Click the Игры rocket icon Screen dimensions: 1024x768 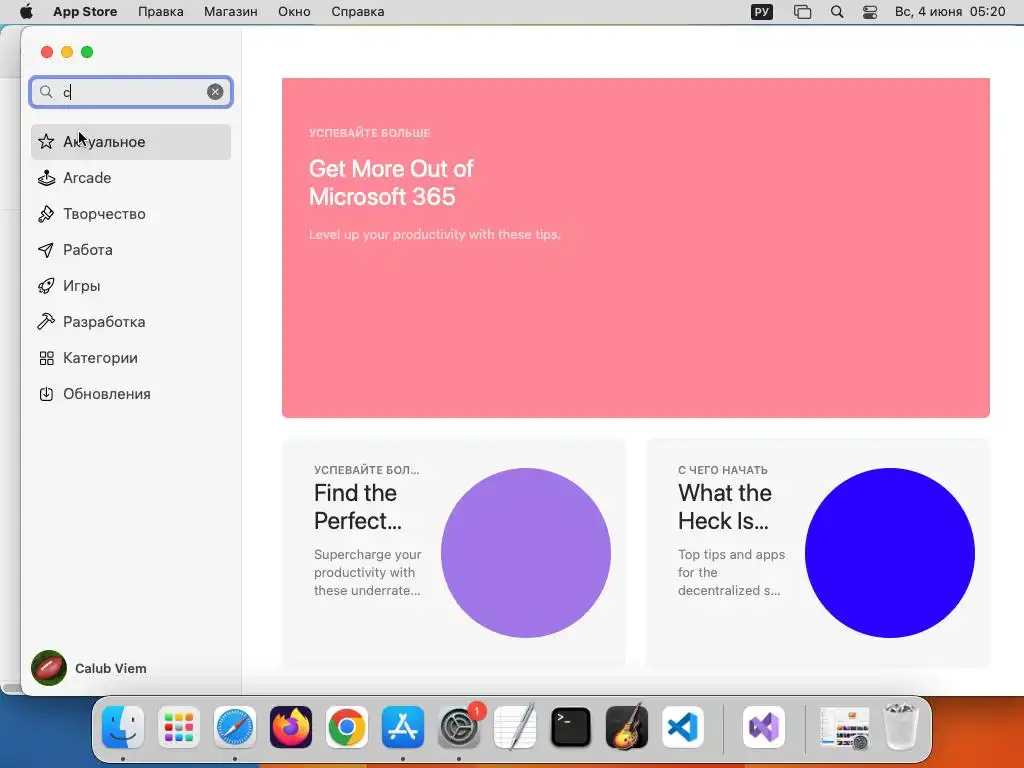coord(46,285)
